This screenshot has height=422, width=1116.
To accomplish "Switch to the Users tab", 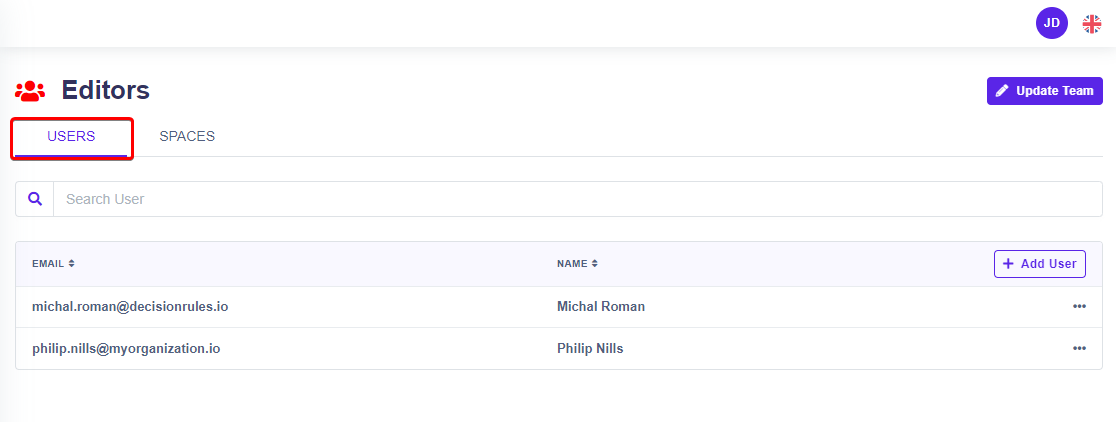I will [x=71, y=137].
